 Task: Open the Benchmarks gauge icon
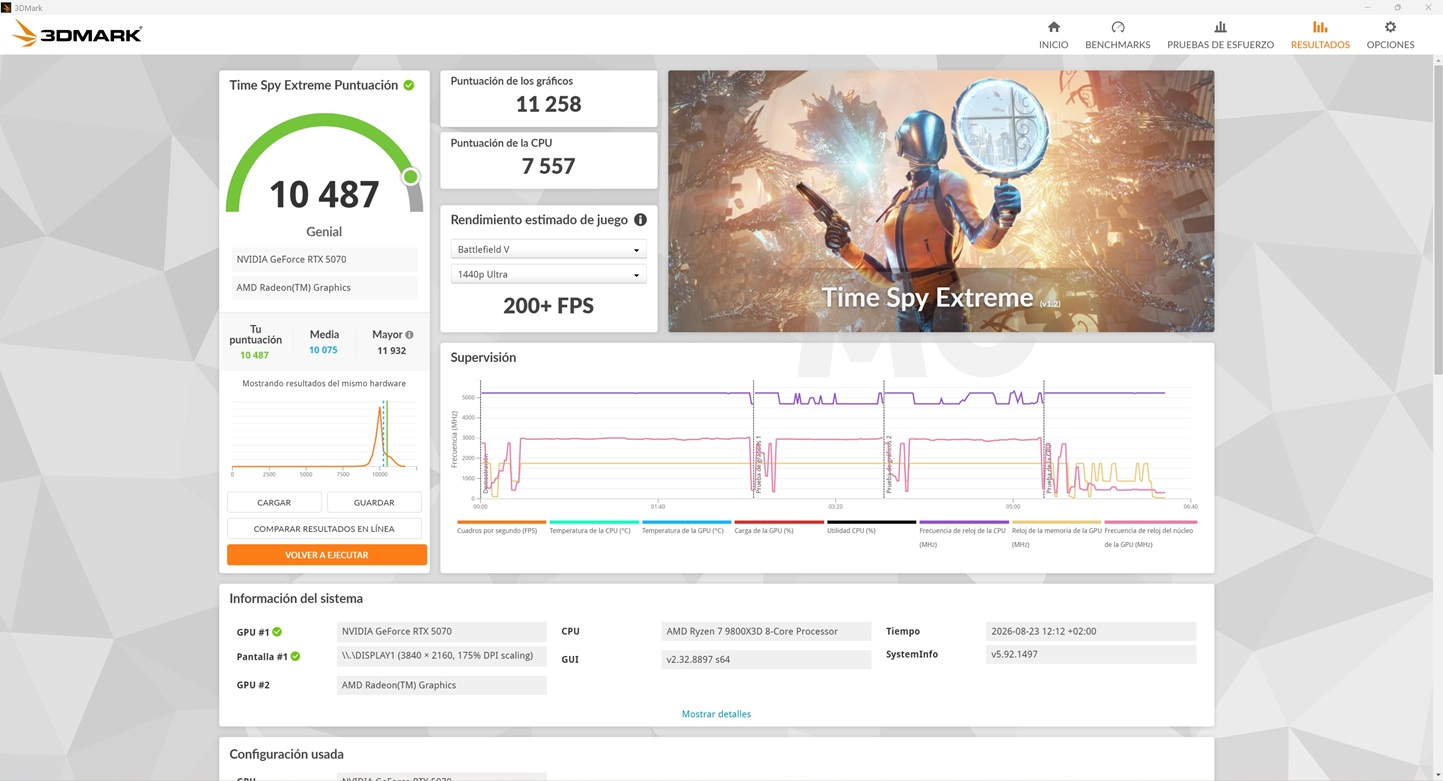point(1117,27)
